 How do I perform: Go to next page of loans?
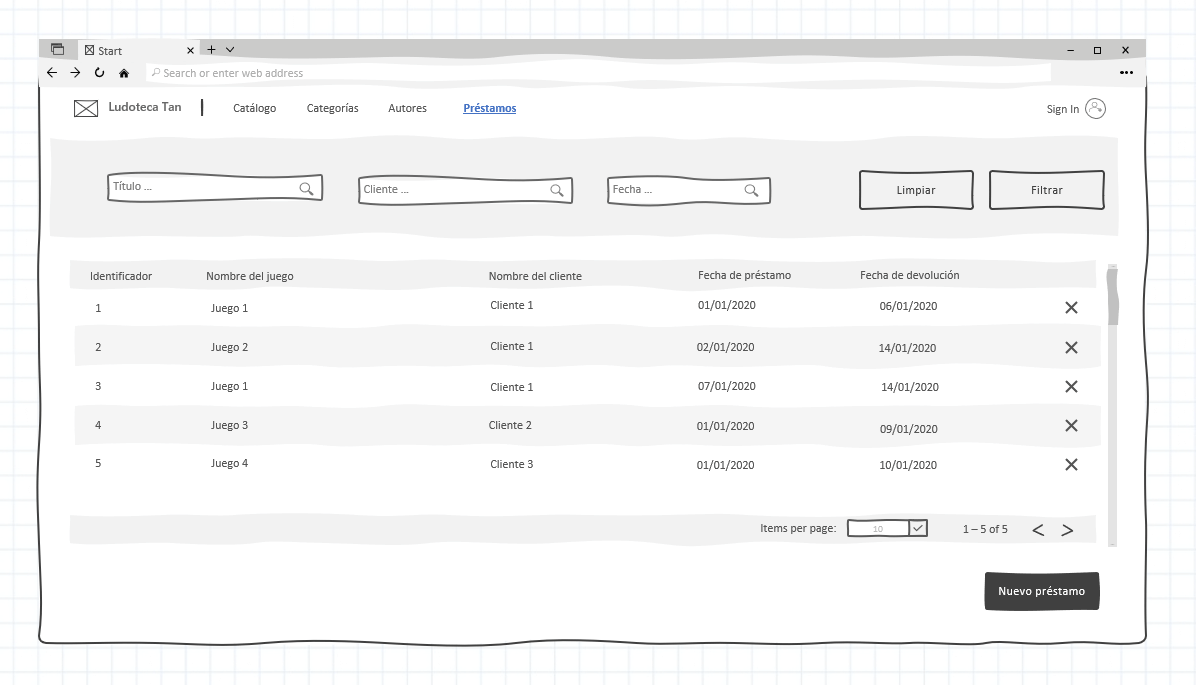[x=1067, y=530]
